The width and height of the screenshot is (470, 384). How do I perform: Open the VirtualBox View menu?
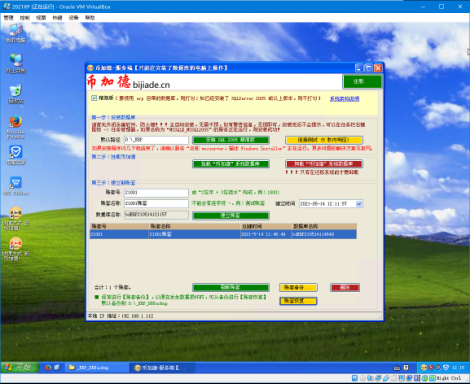tap(41, 18)
